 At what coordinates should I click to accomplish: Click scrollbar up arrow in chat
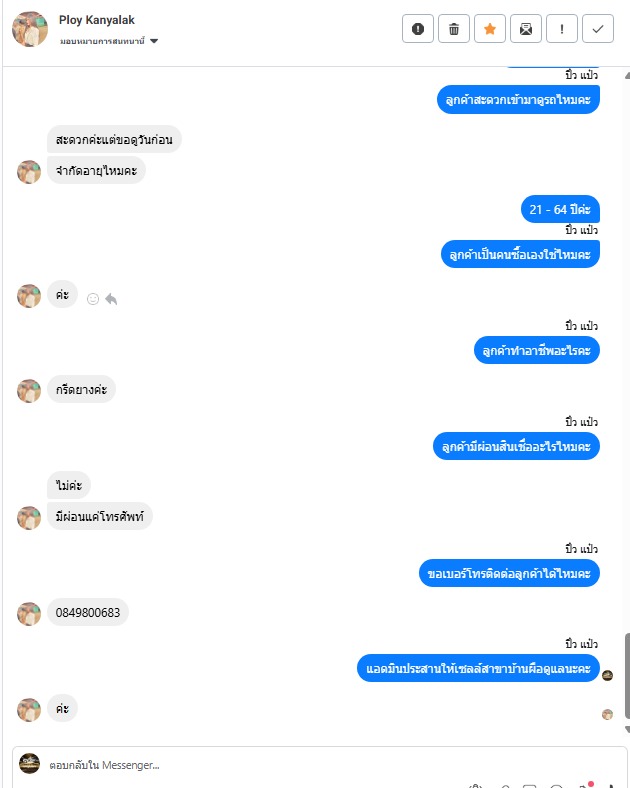tap(627, 76)
